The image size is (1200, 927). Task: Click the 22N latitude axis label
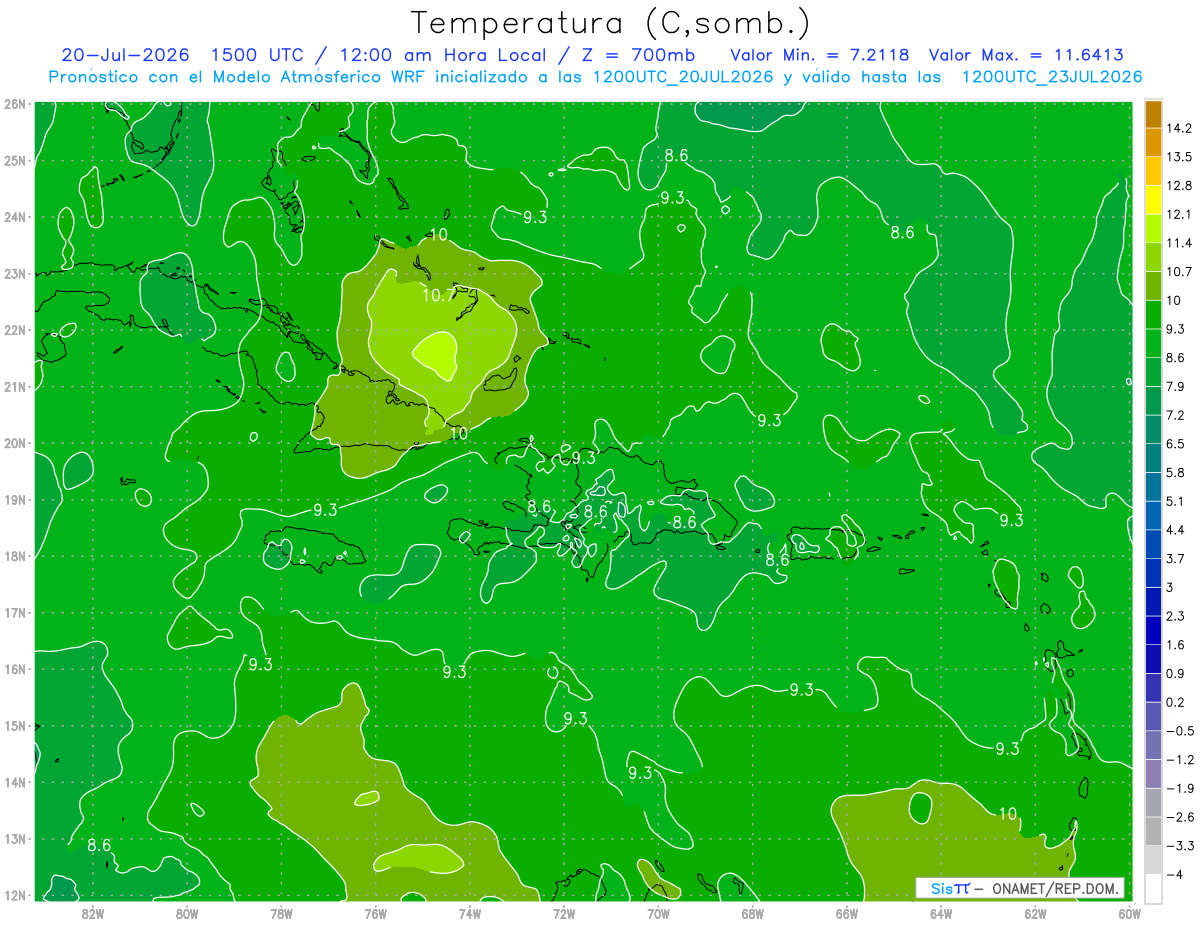coord(14,330)
